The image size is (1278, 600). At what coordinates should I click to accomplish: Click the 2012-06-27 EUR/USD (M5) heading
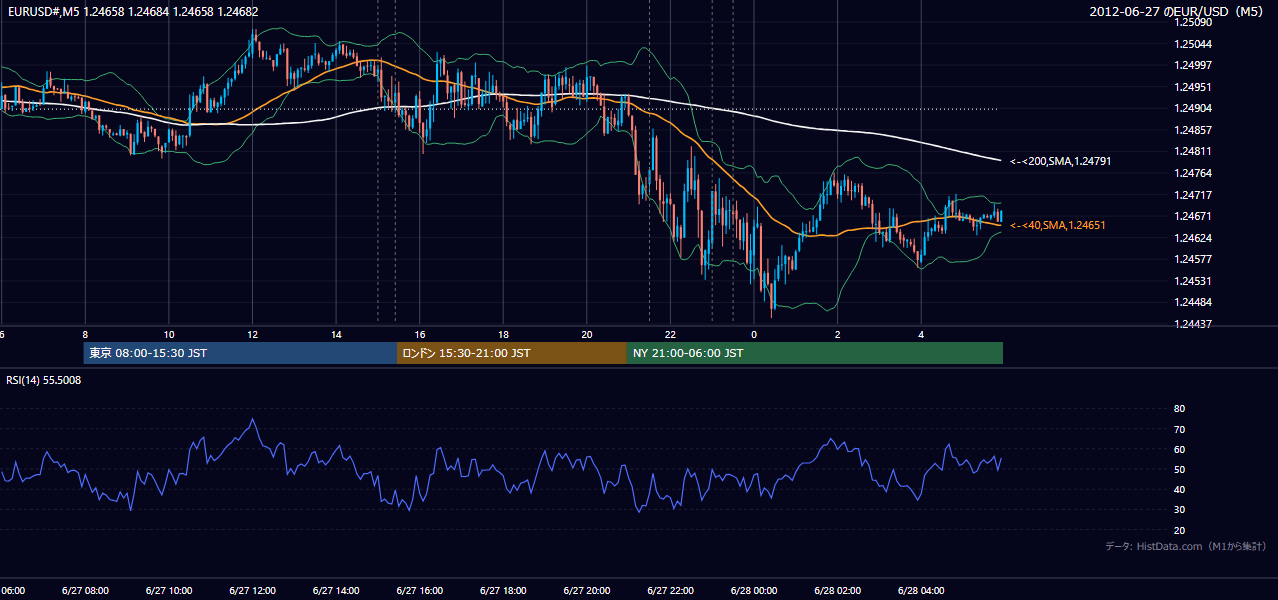1178,12
